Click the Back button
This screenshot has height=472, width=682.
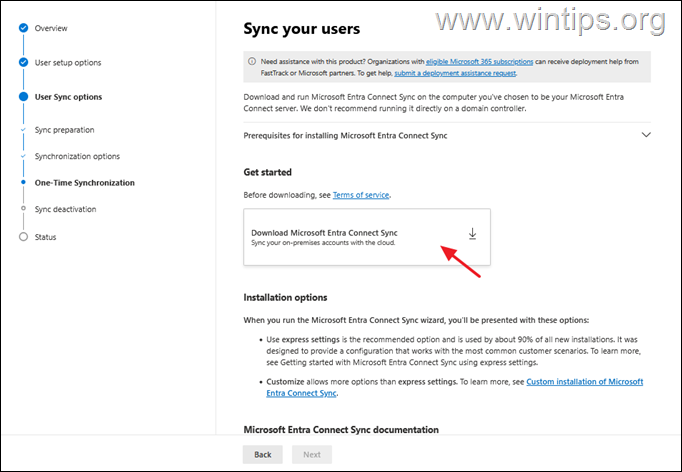point(263,455)
